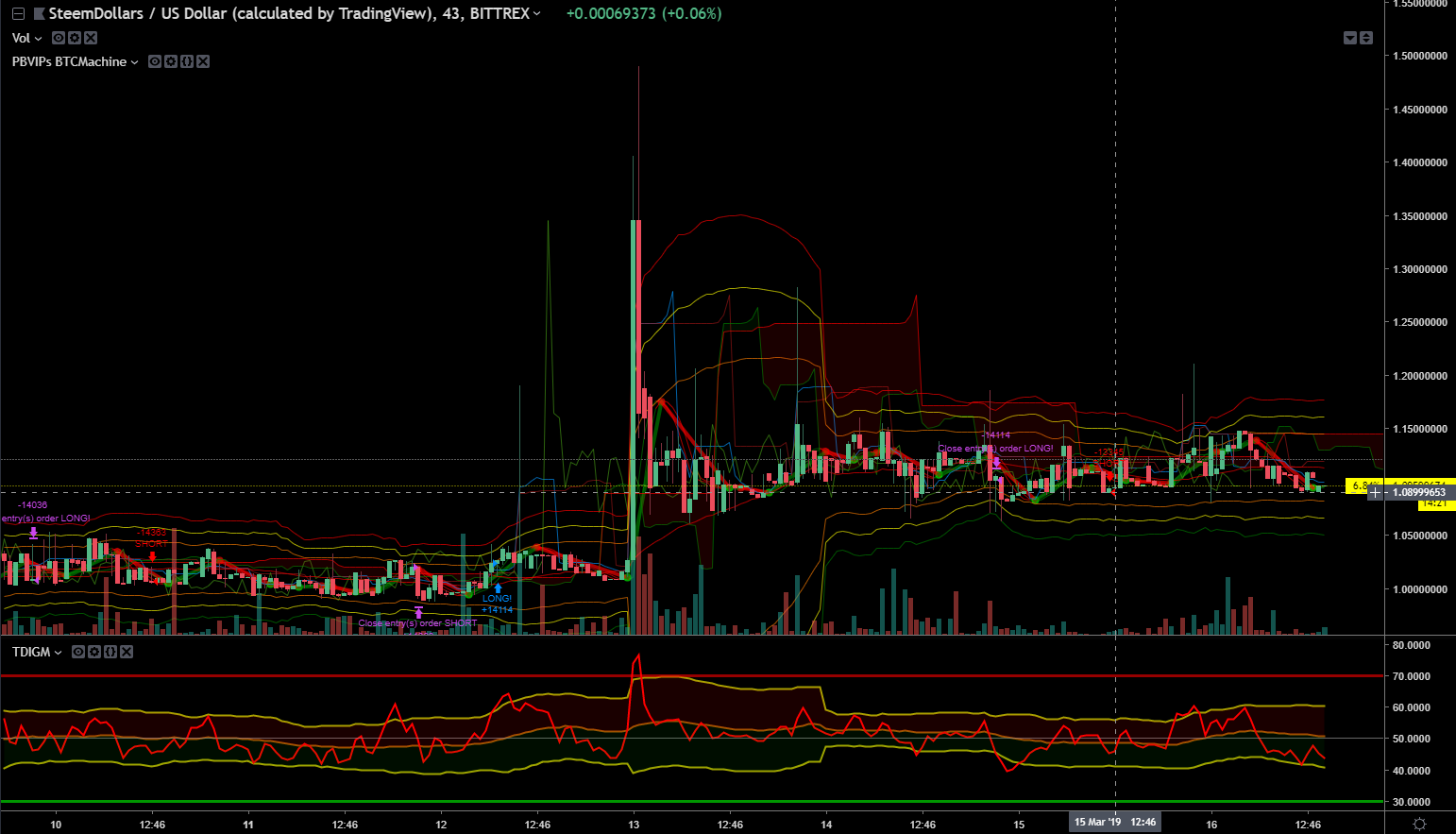This screenshot has width=1456, height=834.
Task: Click the -14363 SHORT red arrow marker
Action: [152, 556]
